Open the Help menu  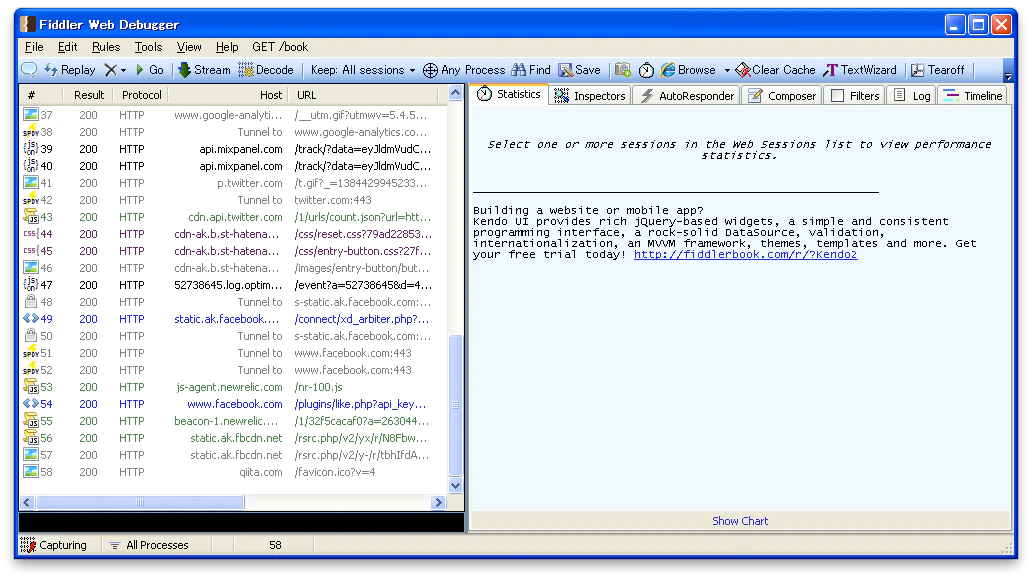[227, 47]
